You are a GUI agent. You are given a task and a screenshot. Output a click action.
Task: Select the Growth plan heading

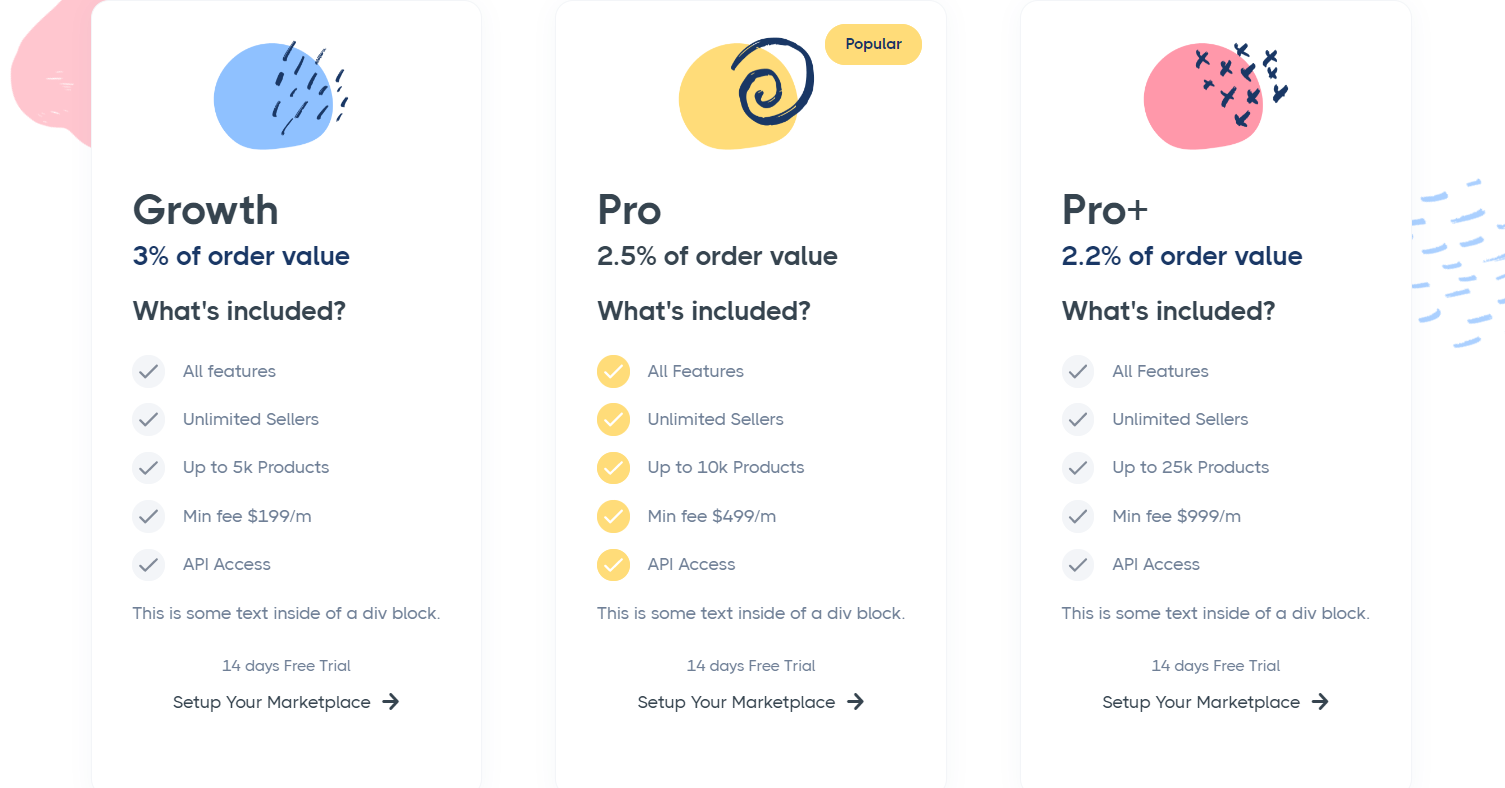coord(205,210)
